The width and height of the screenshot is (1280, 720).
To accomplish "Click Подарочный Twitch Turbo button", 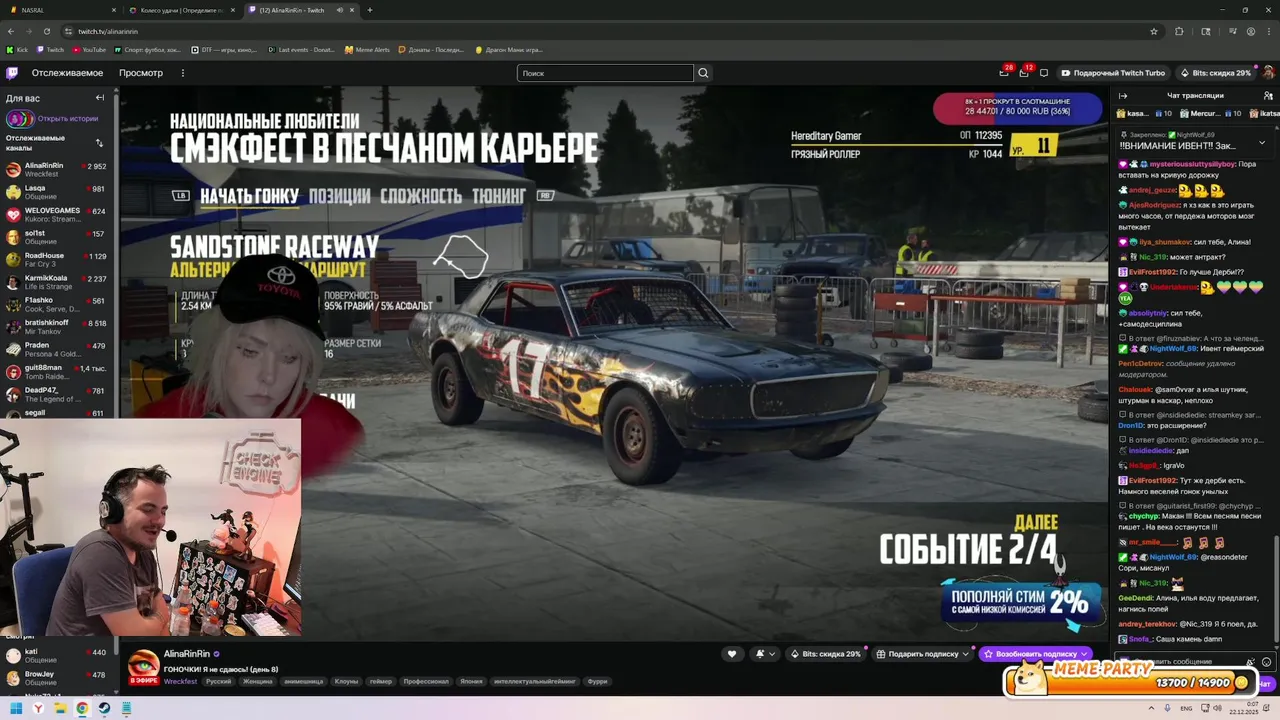I will tap(1113, 73).
